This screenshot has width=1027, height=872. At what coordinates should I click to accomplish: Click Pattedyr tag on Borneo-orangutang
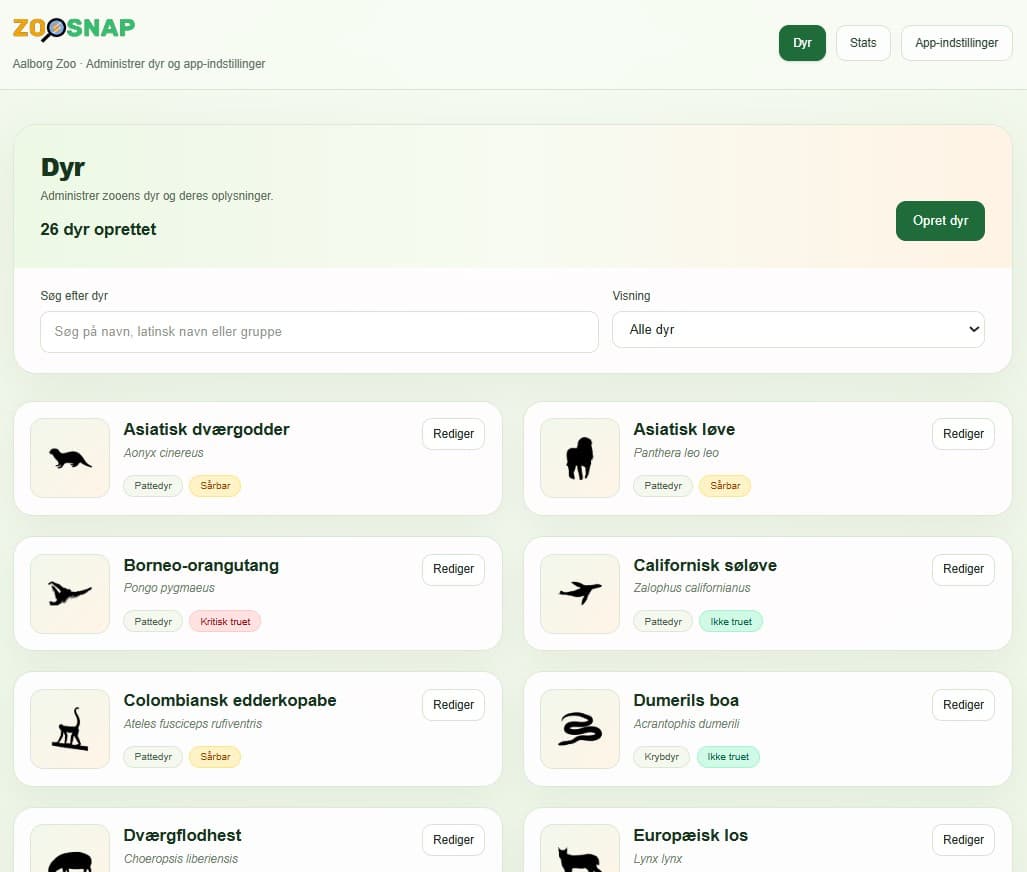153,622
